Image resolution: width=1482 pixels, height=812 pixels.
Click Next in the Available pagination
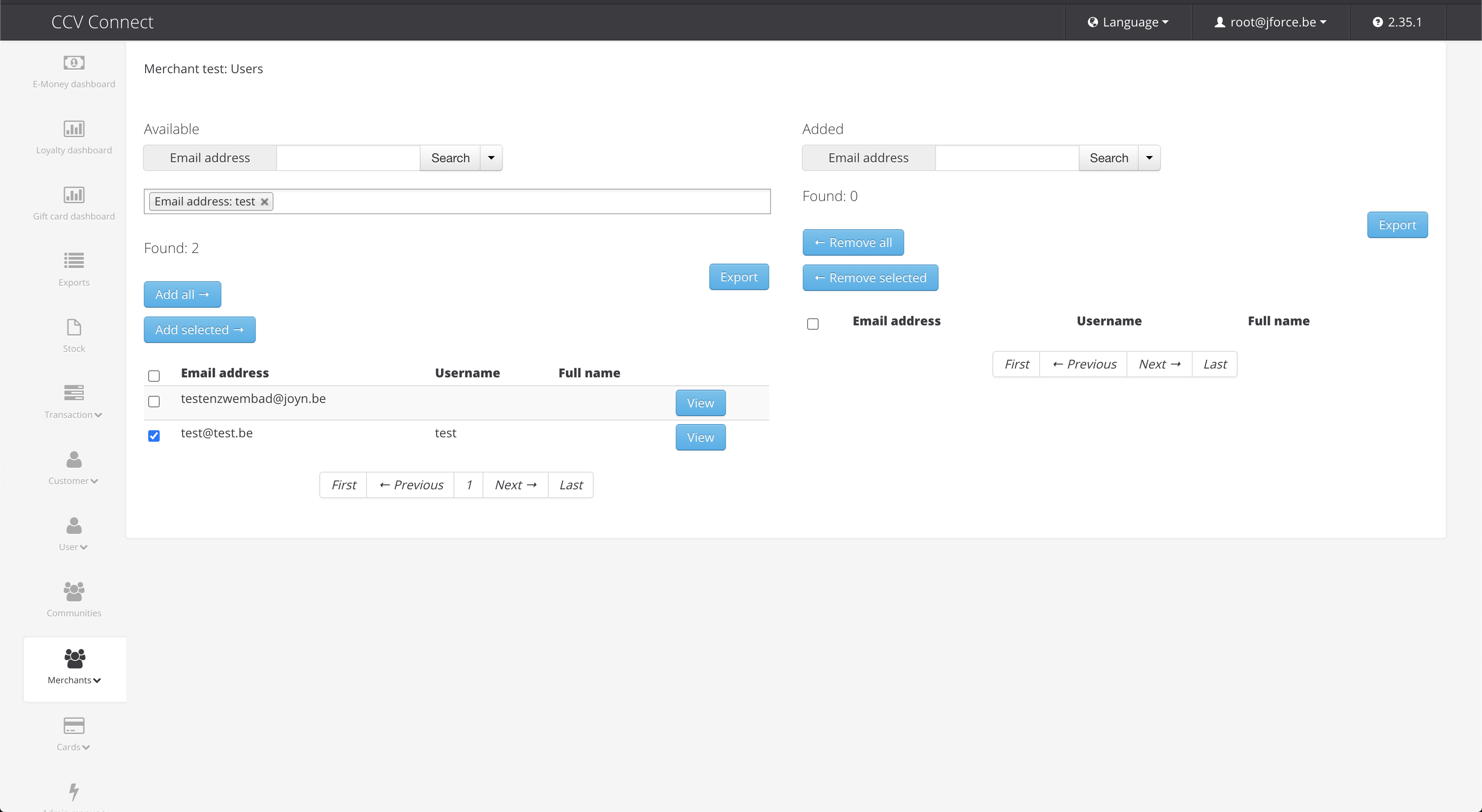(515, 485)
